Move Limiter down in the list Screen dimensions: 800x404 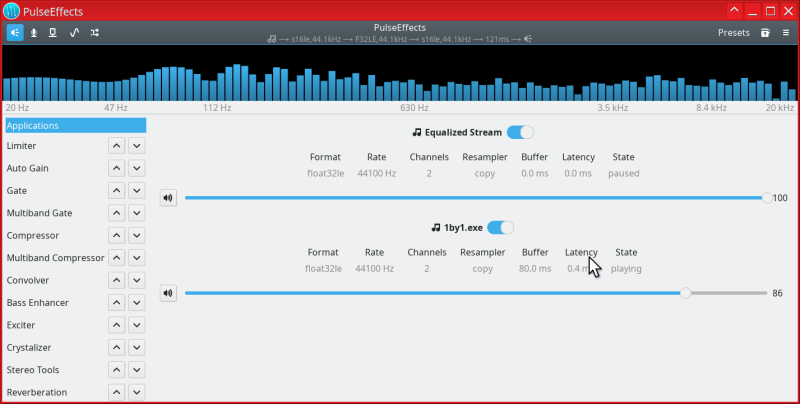coord(137,146)
